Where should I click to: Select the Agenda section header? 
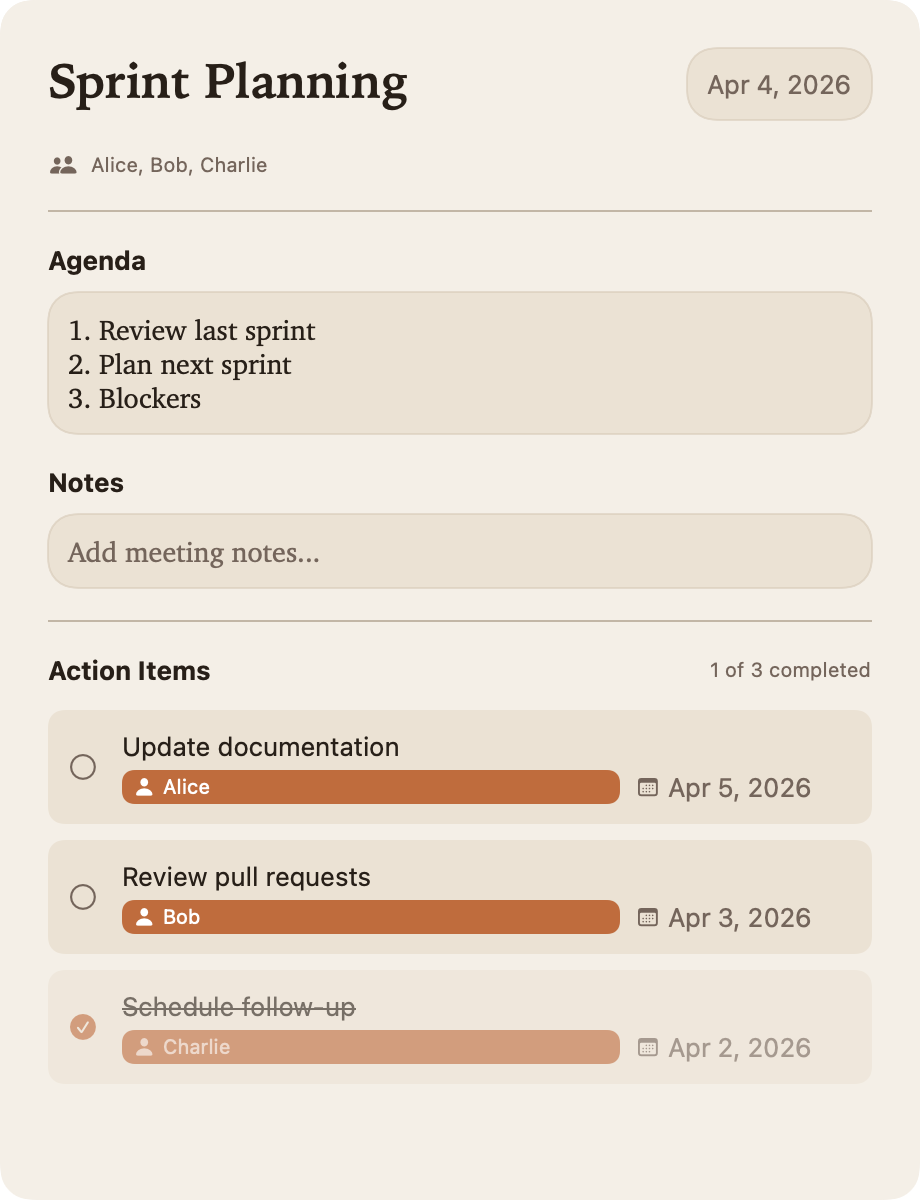(x=97, y=261)
